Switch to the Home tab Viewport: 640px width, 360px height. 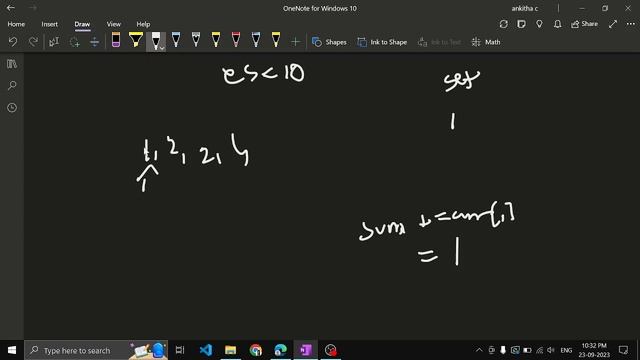(x=16, y=24)
